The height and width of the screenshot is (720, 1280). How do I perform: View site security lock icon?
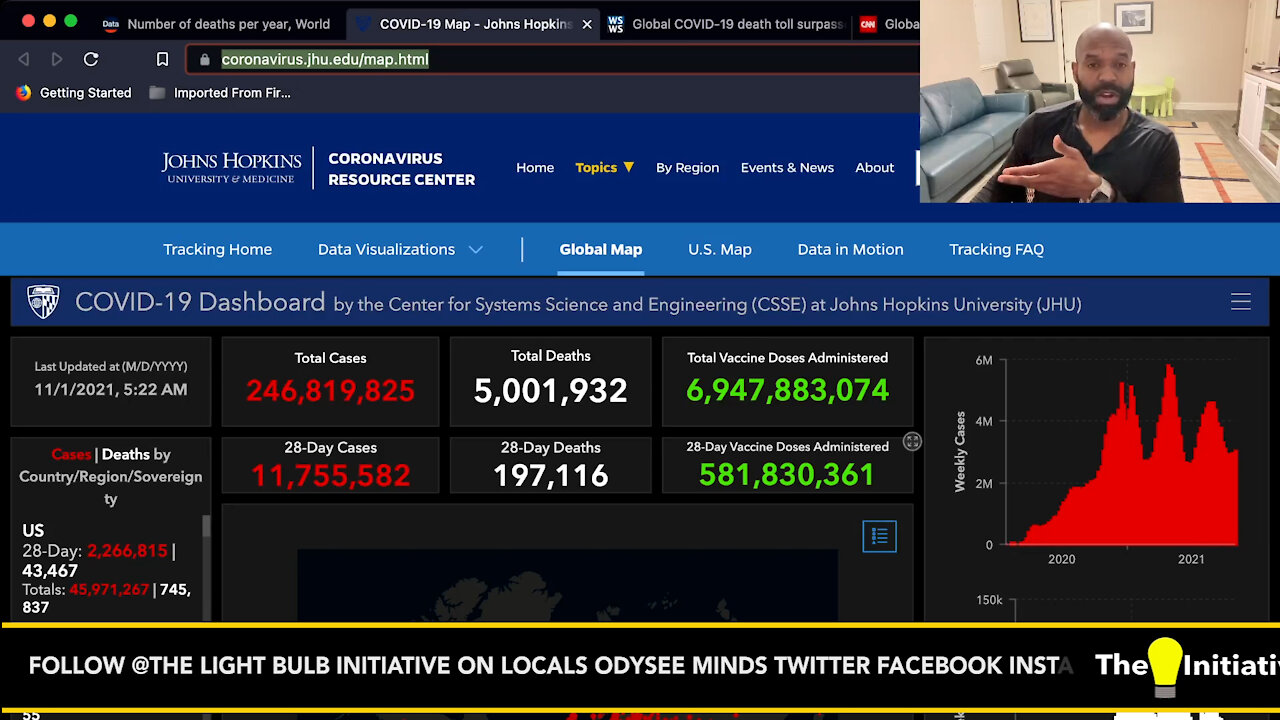point(205,59)
